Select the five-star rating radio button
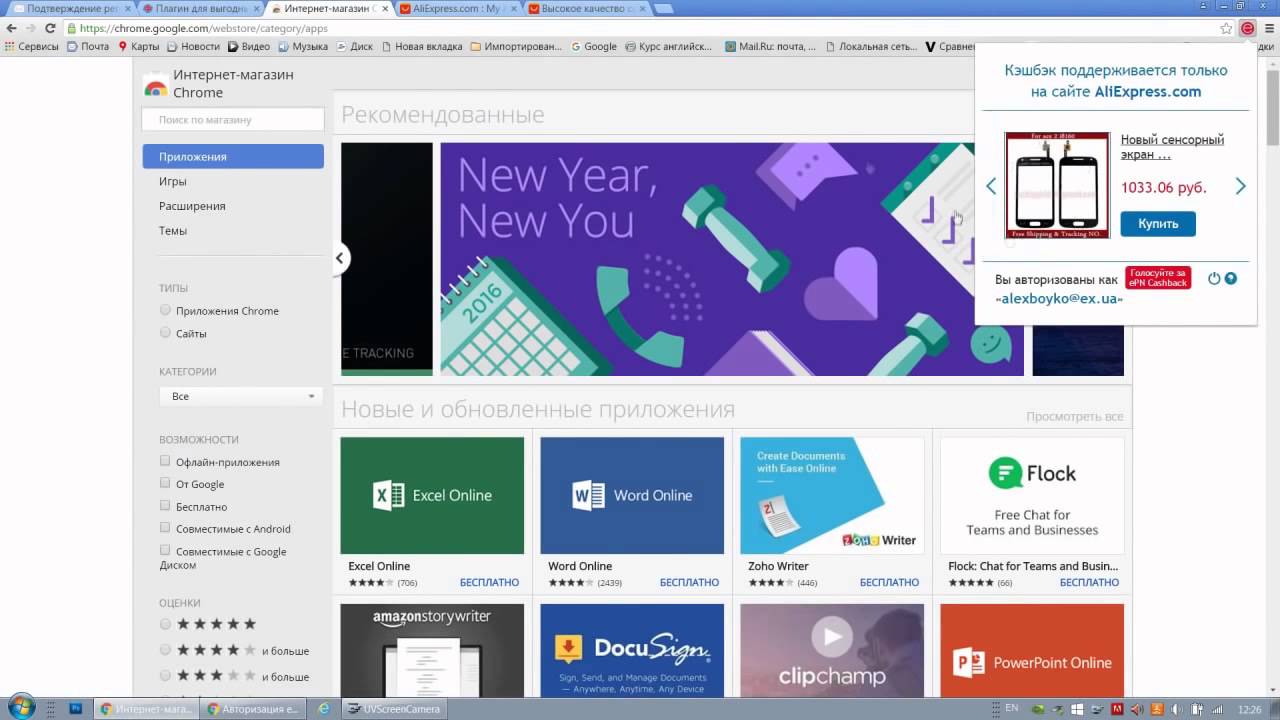Viewport: 1280px width, 720px height. pos(166,624)
